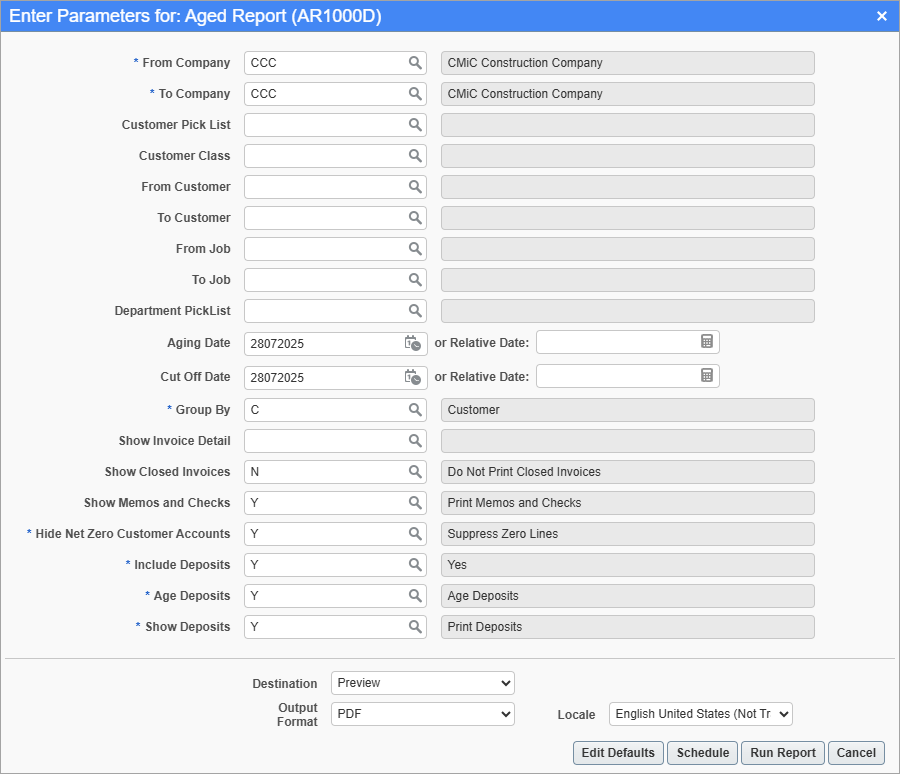Viewport: 900px width, 774px height.
Task: Click the Edit Defaults button
Action: point(618,753)
